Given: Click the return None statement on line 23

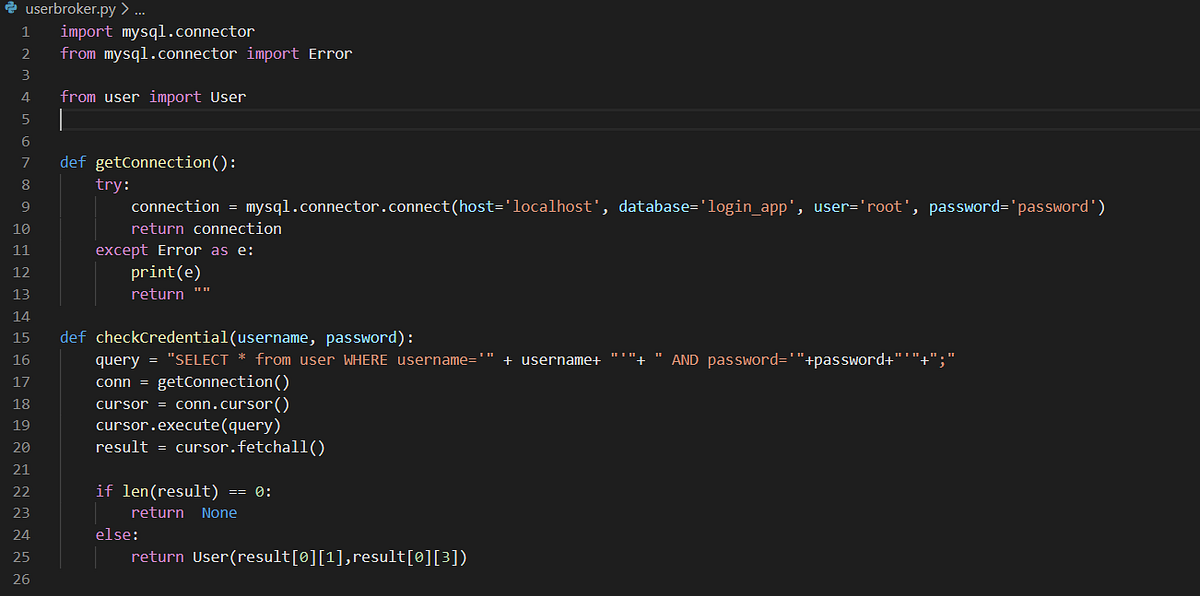Looking at the screenshot, I should (185, 512).
